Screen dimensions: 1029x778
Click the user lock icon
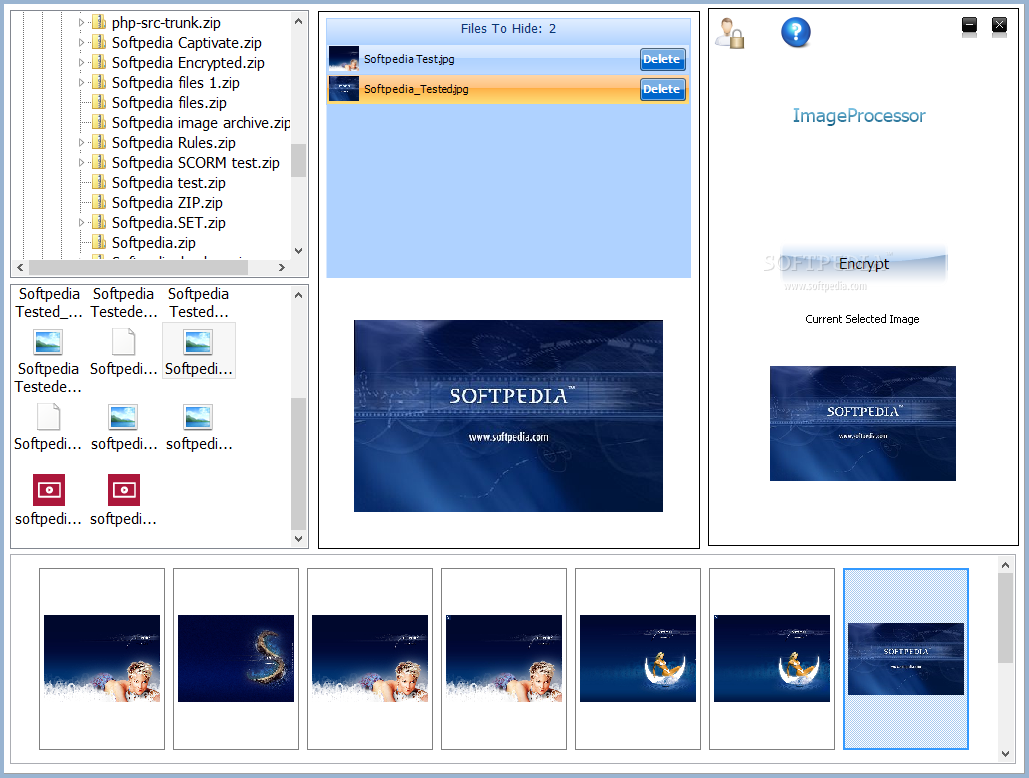click(729, 33)
